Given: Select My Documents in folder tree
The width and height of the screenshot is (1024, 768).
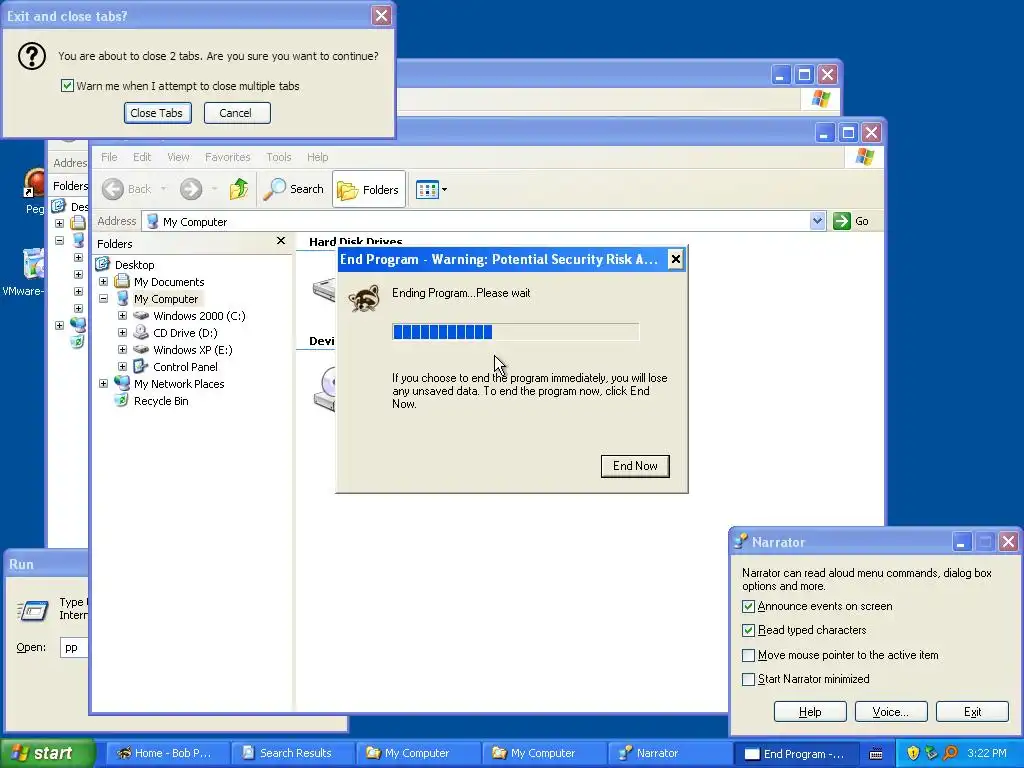Looking at the screenshot, I should pos(168,281).
